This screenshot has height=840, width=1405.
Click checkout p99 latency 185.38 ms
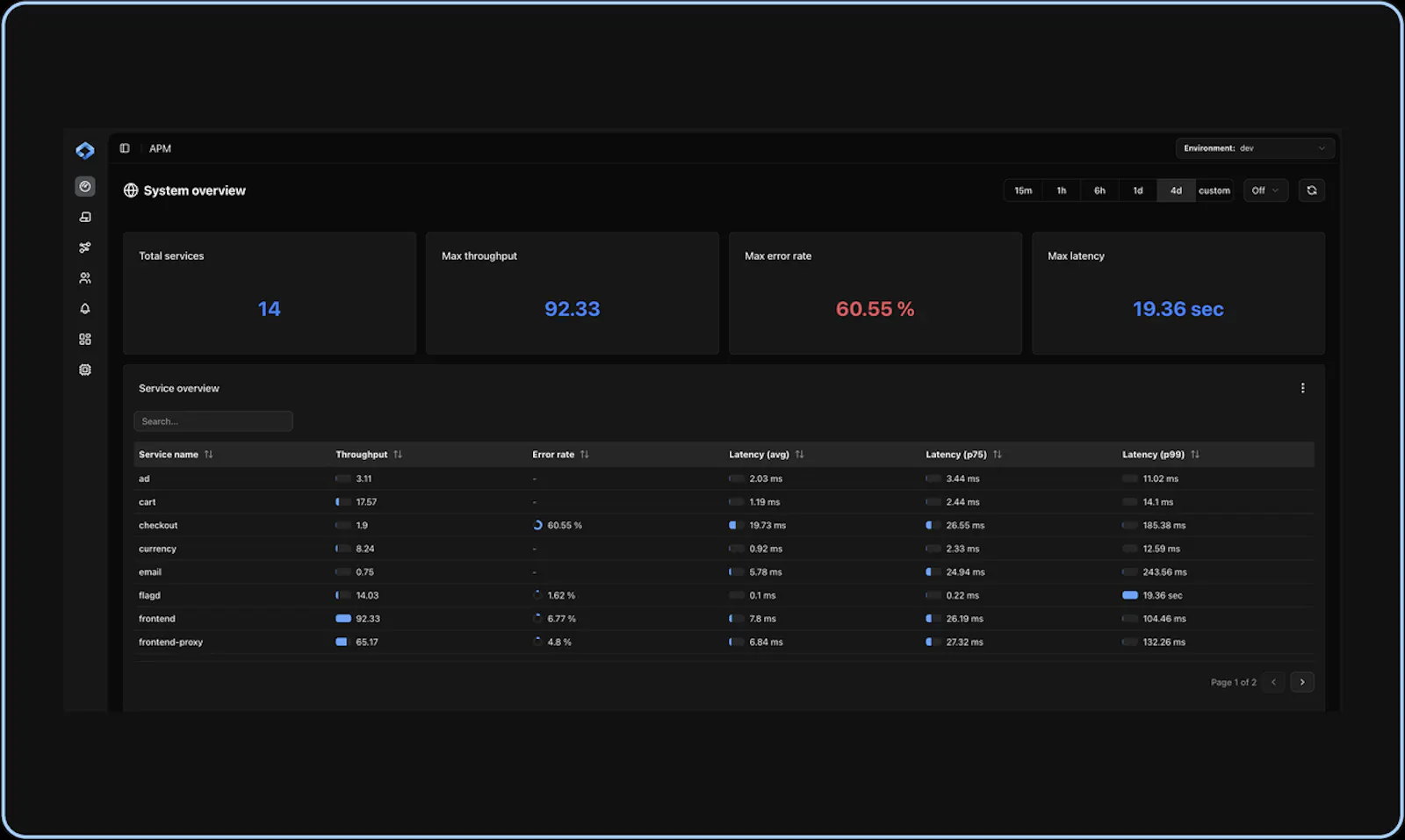point(1164,525)
